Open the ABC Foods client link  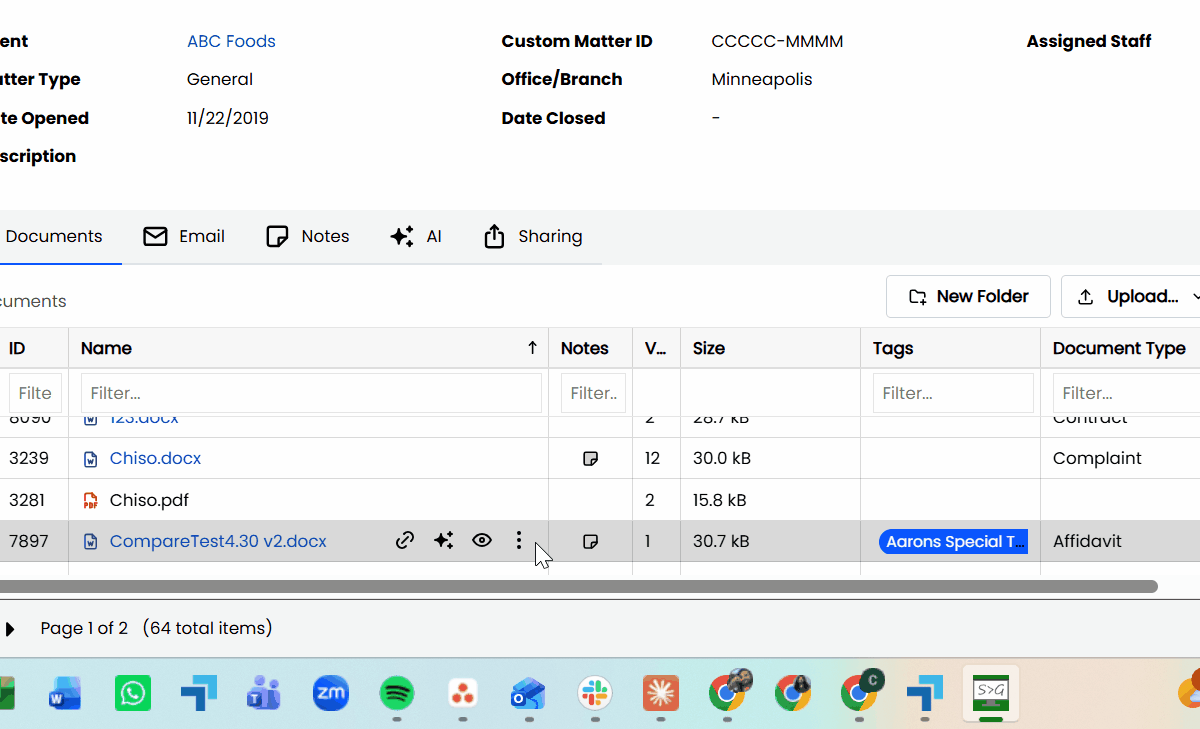231,42
